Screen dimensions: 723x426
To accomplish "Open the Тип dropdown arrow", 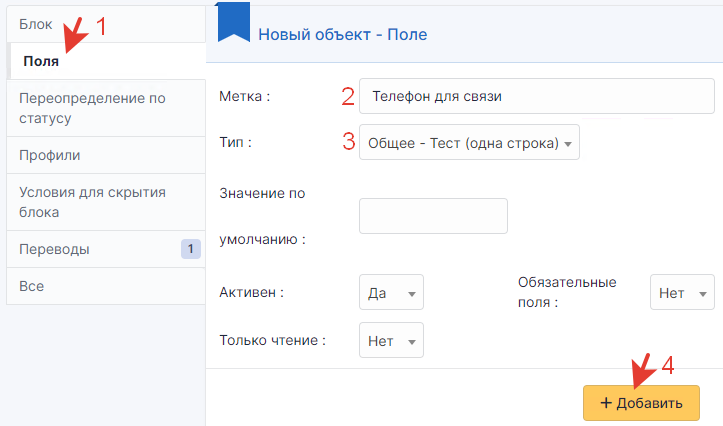I will pos(568,144).
